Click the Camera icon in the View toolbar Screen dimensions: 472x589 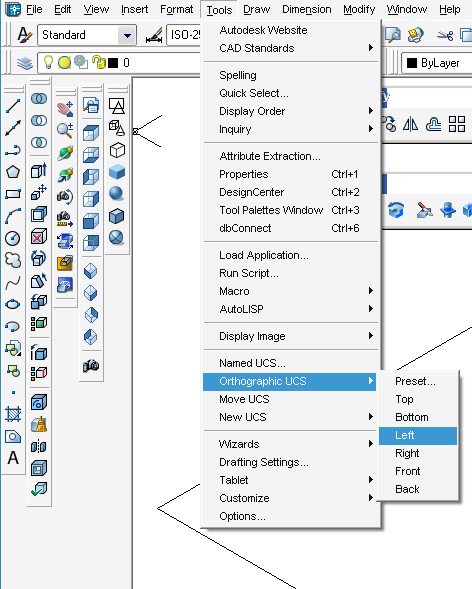91,365
